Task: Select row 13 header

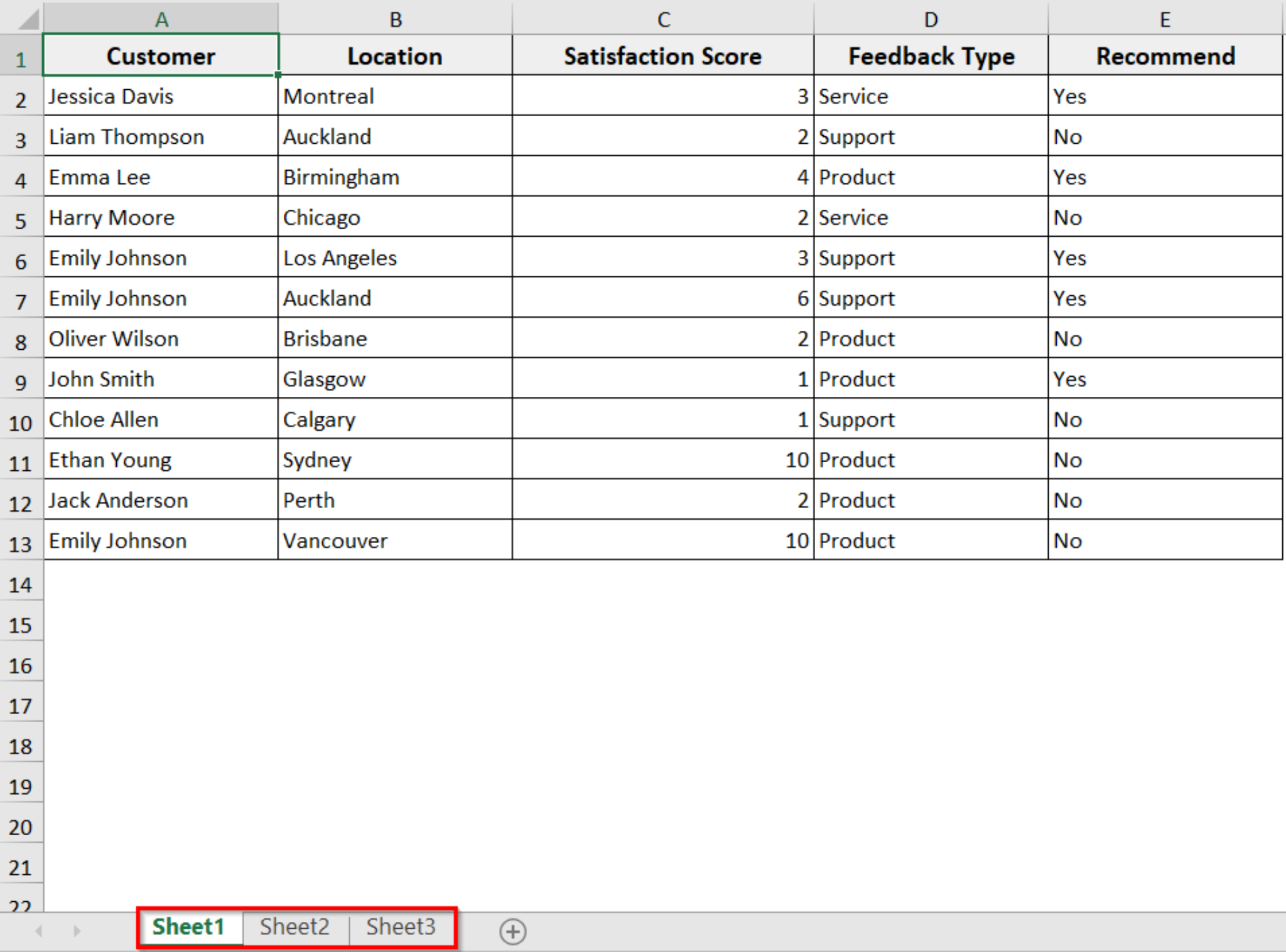Action: 21,541
